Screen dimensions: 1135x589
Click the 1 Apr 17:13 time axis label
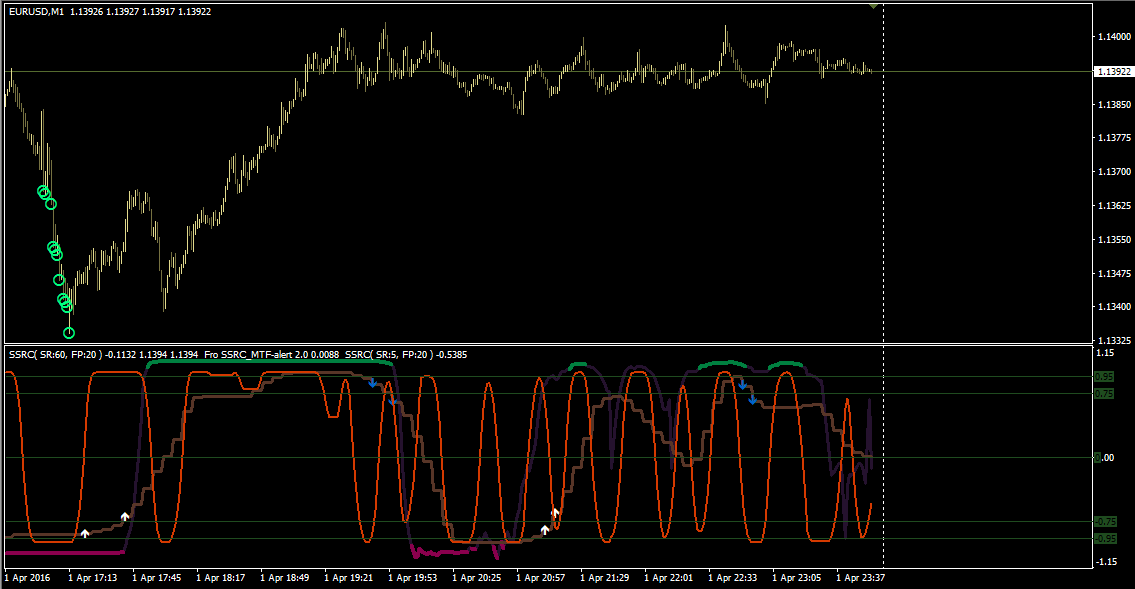point(93,578)
